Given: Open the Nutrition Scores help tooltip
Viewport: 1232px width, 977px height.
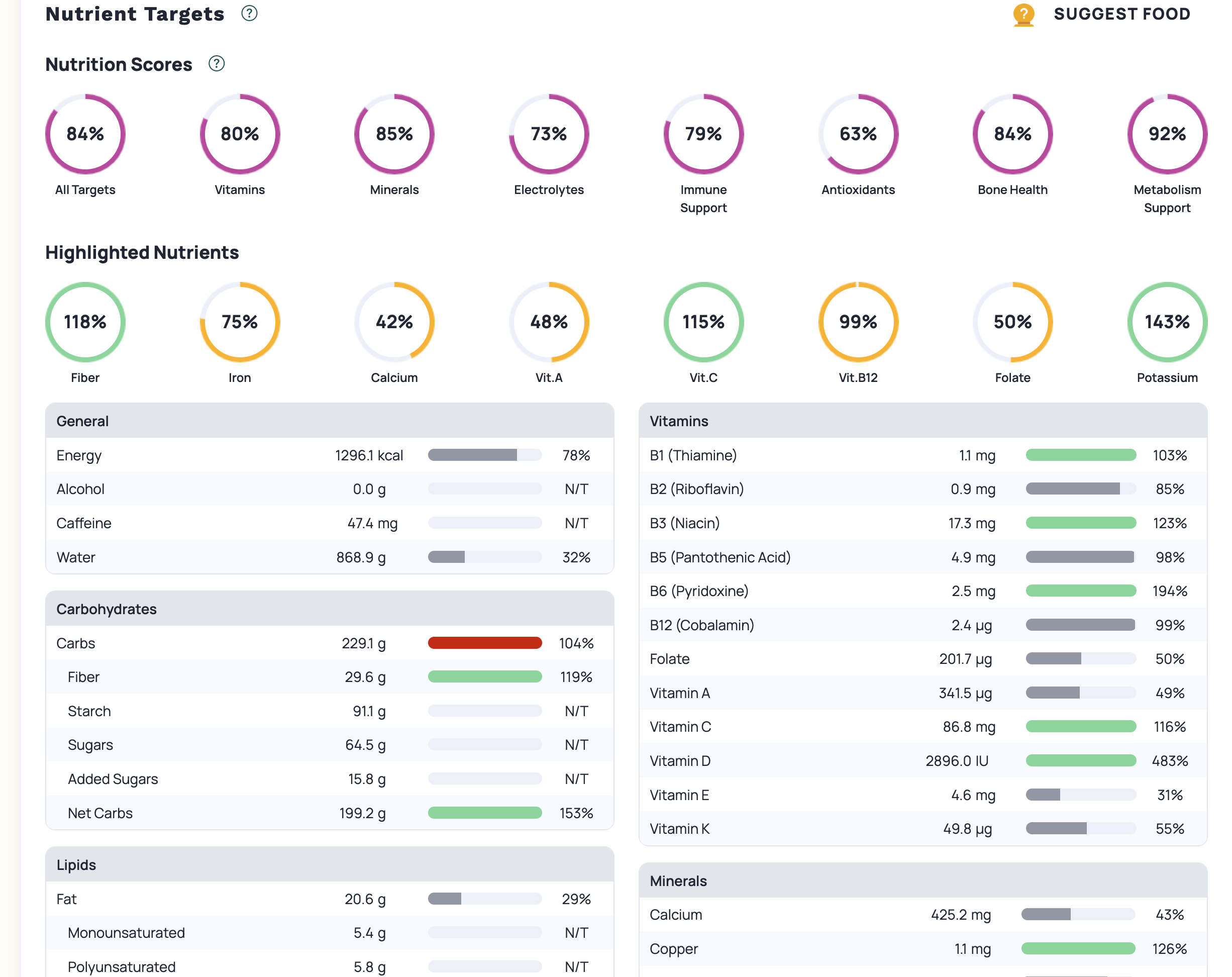Looking at the screenshot, I should click(216, 63).
